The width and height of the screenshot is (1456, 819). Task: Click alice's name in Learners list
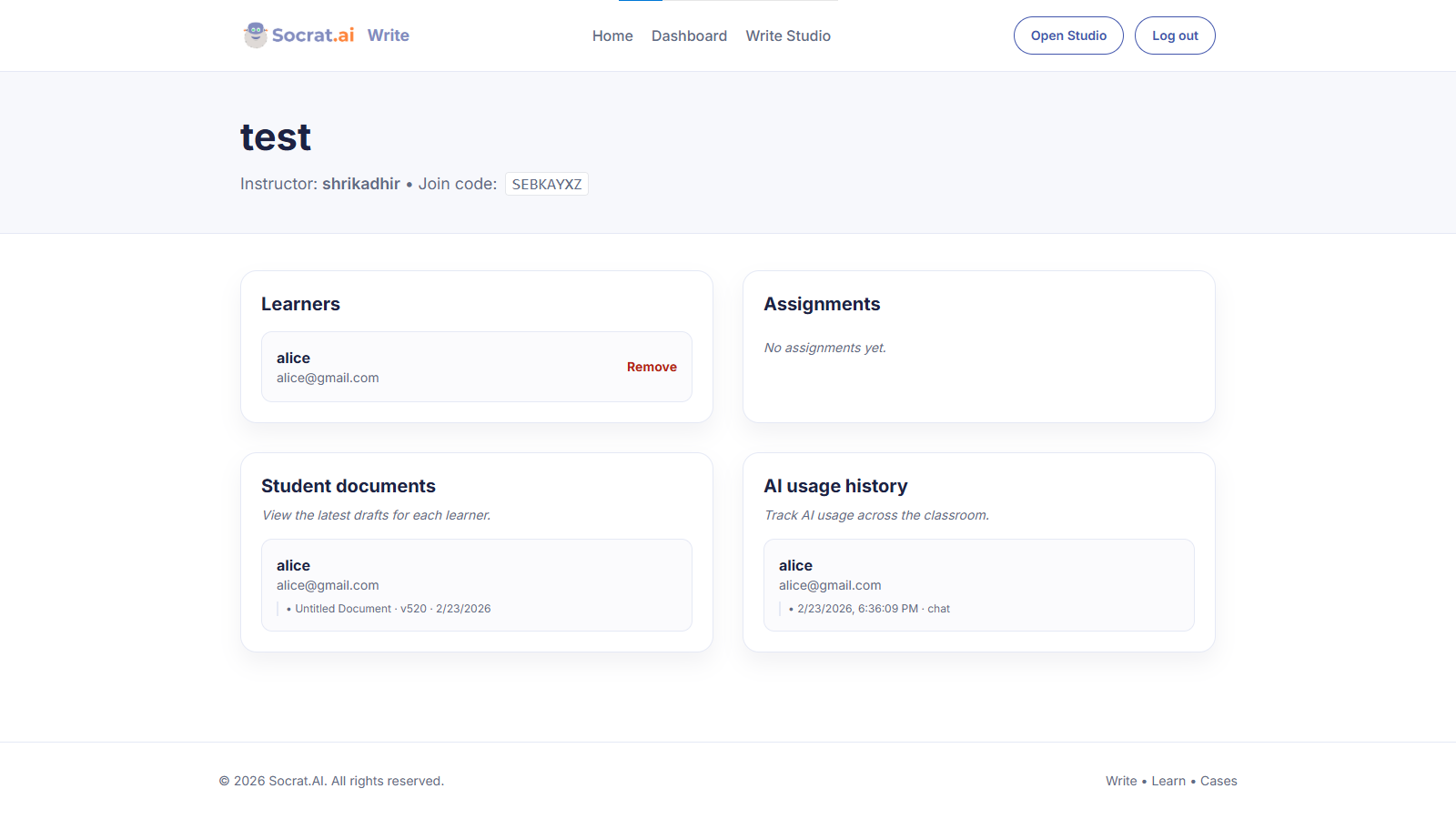293,359
